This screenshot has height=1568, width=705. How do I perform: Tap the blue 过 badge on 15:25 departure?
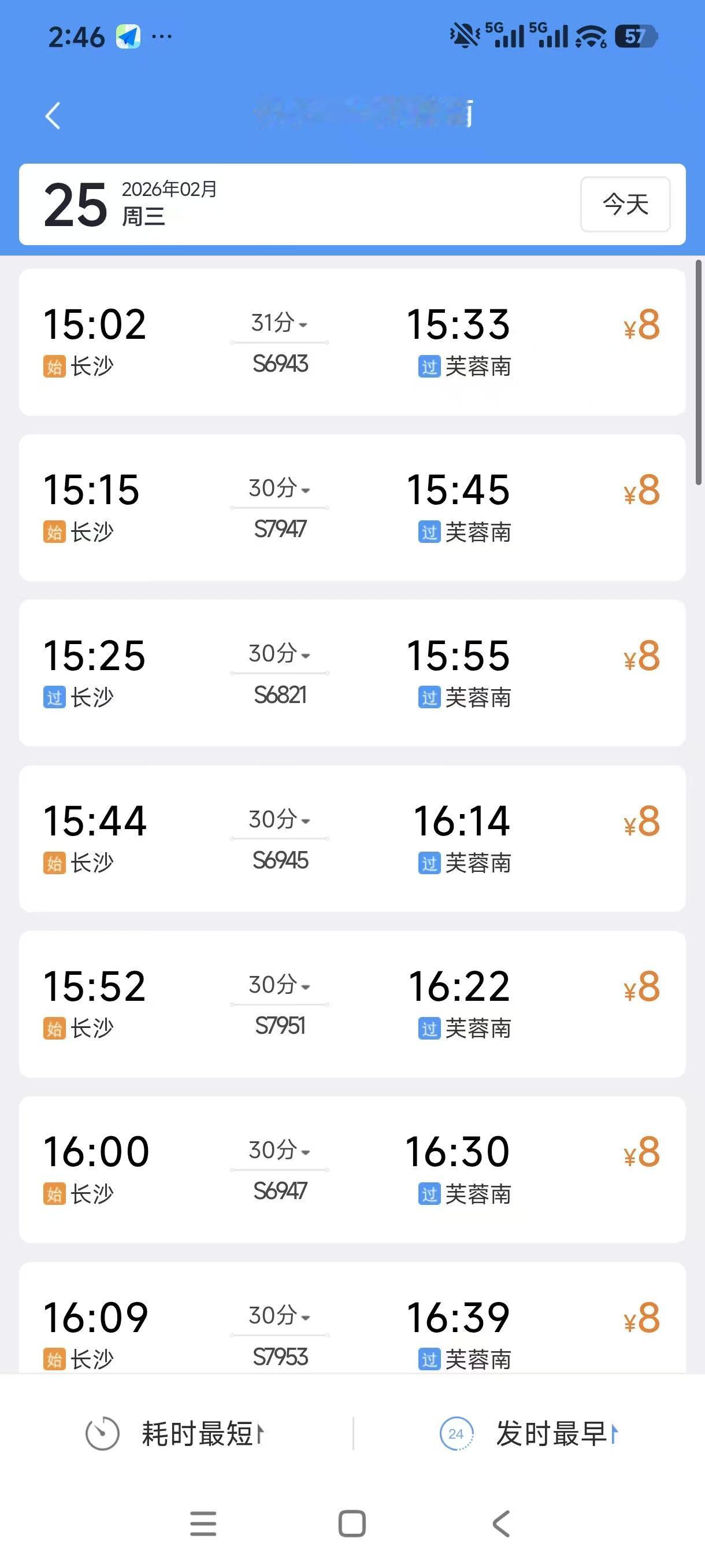pos(54,698)
